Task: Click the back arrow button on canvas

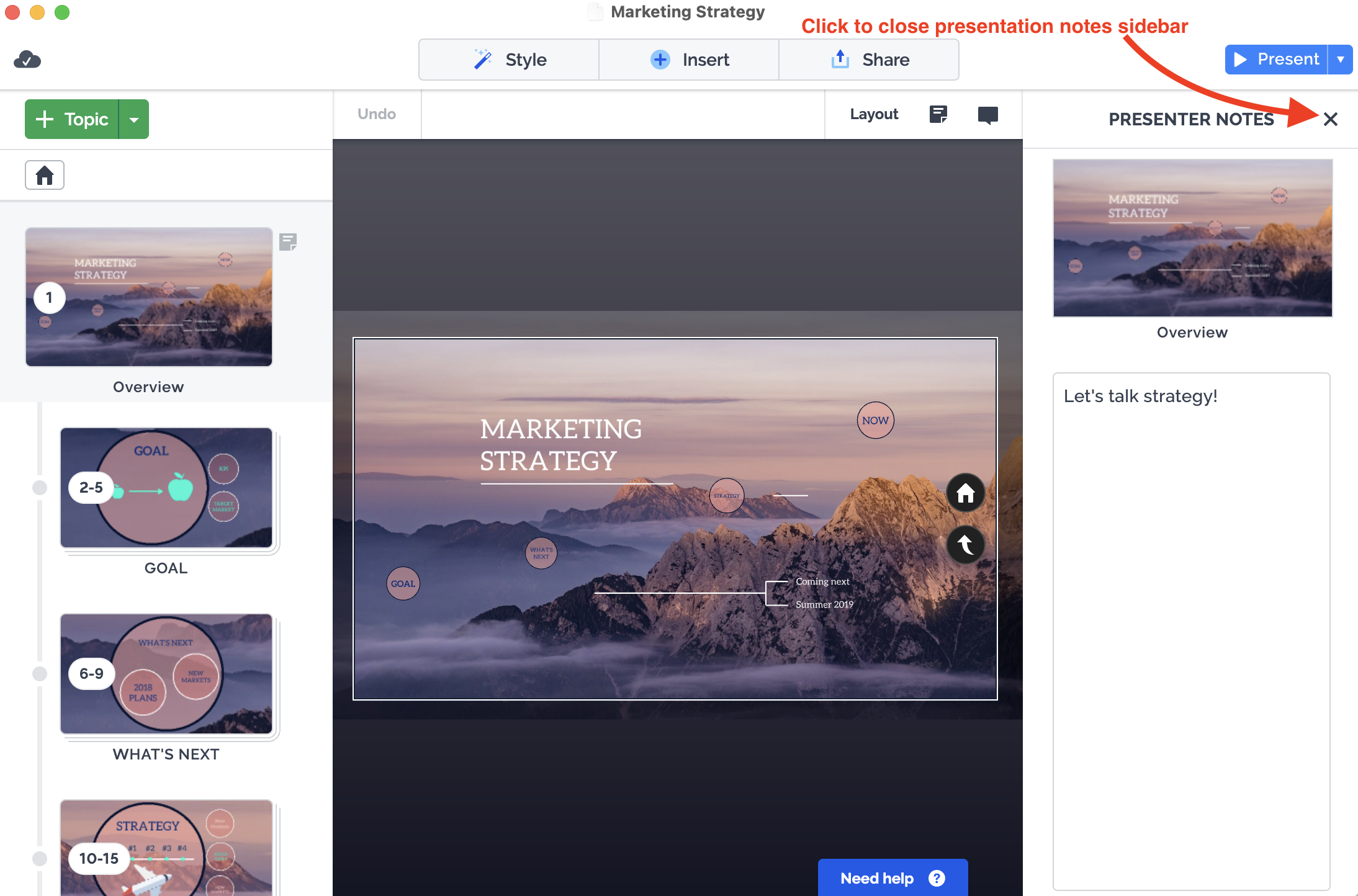Action: tap(965, 545)
